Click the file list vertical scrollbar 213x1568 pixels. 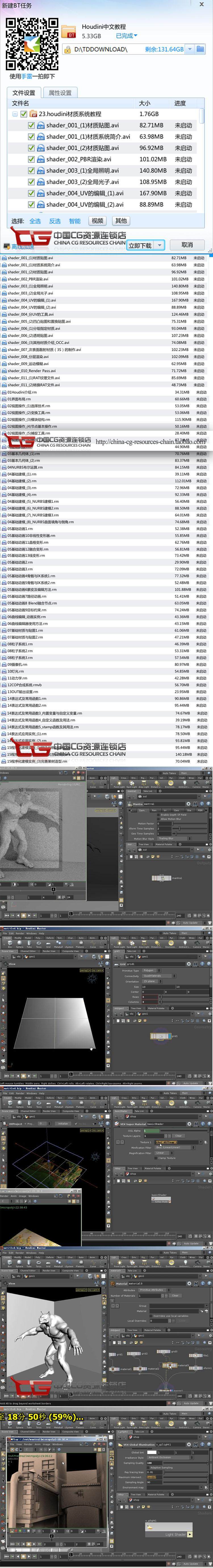(202, 158)
